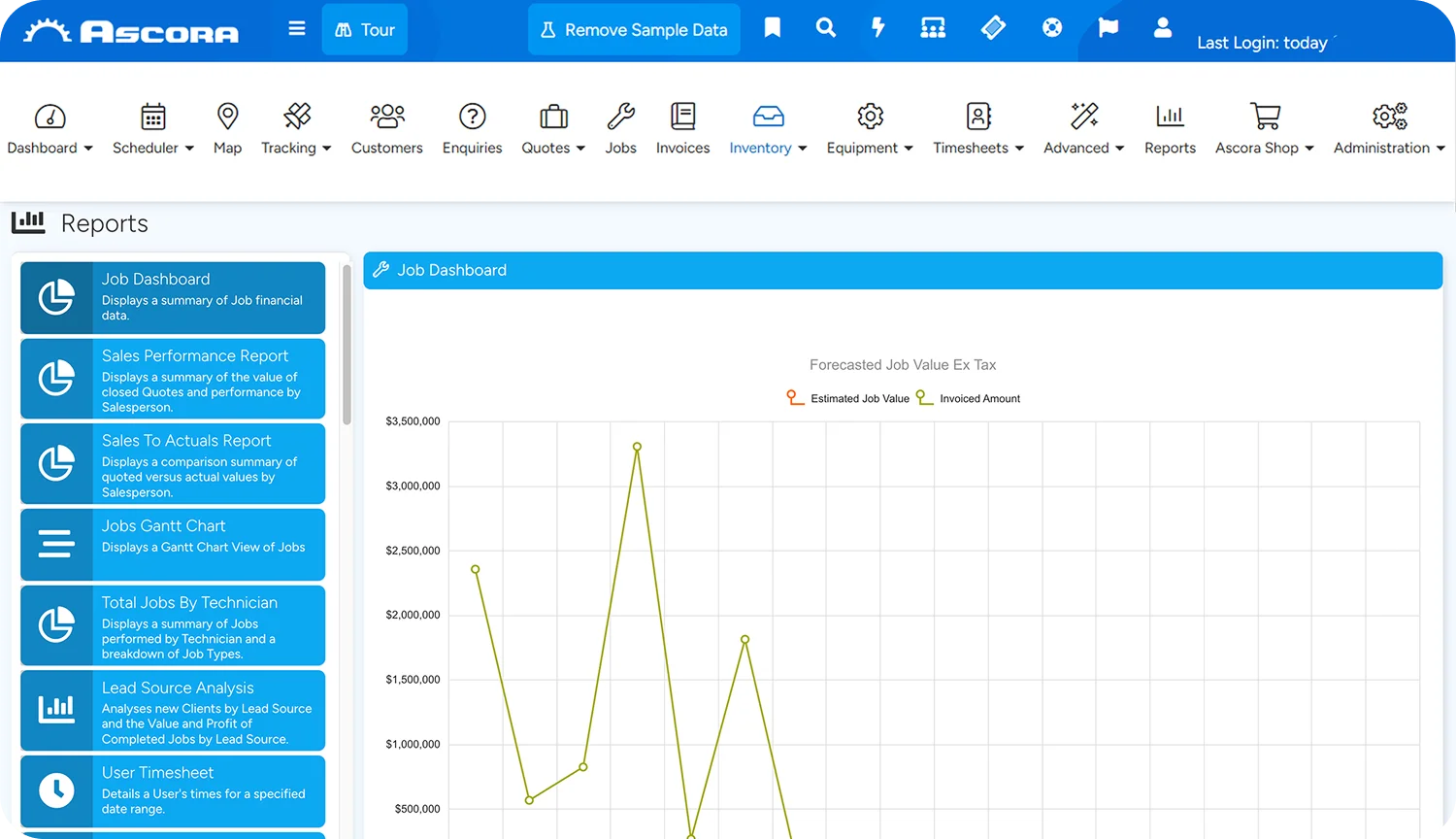Viewport: 1456px width, 839px height.
Task: Click the chart peak data point near $3,300,000
Action: (637, 447)
